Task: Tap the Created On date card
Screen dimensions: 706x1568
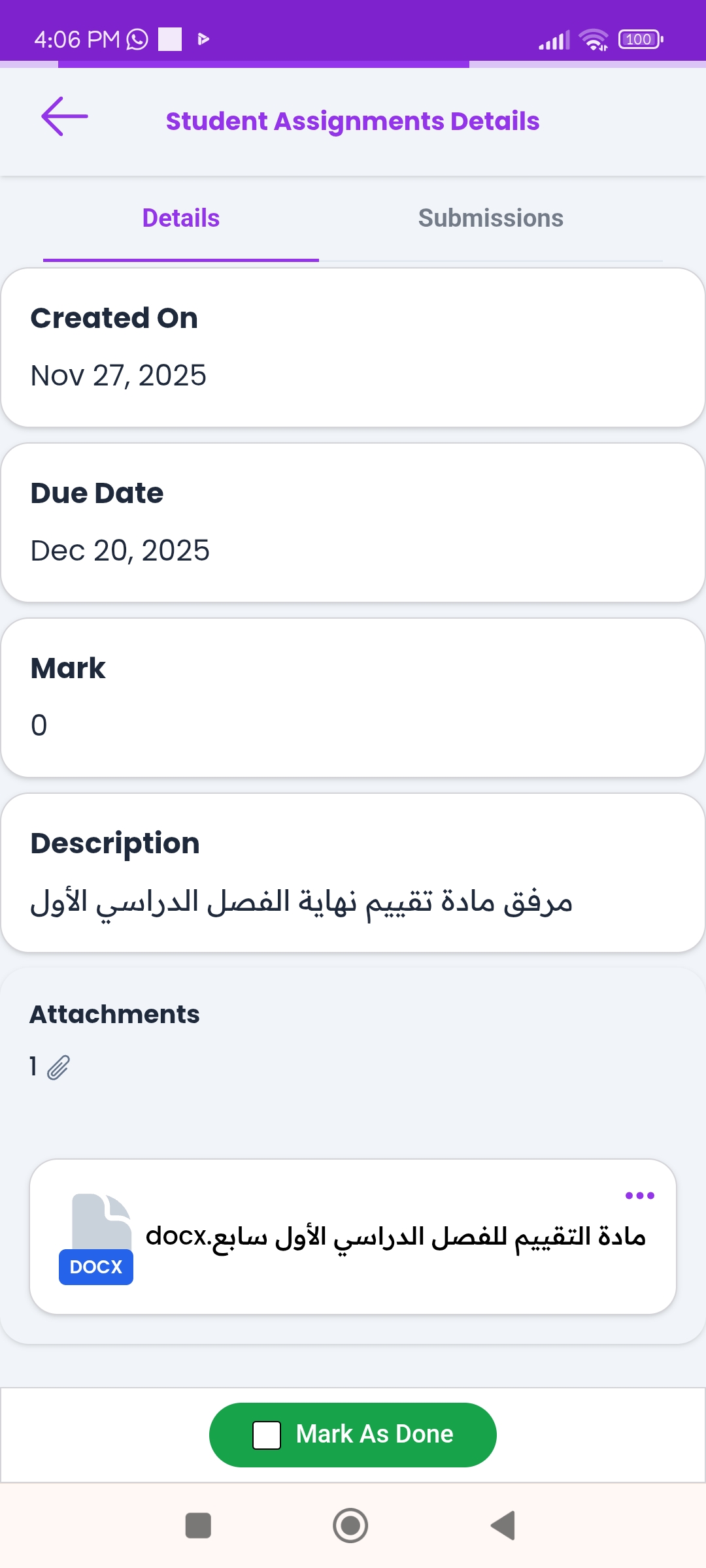Action: click(353, 348)
